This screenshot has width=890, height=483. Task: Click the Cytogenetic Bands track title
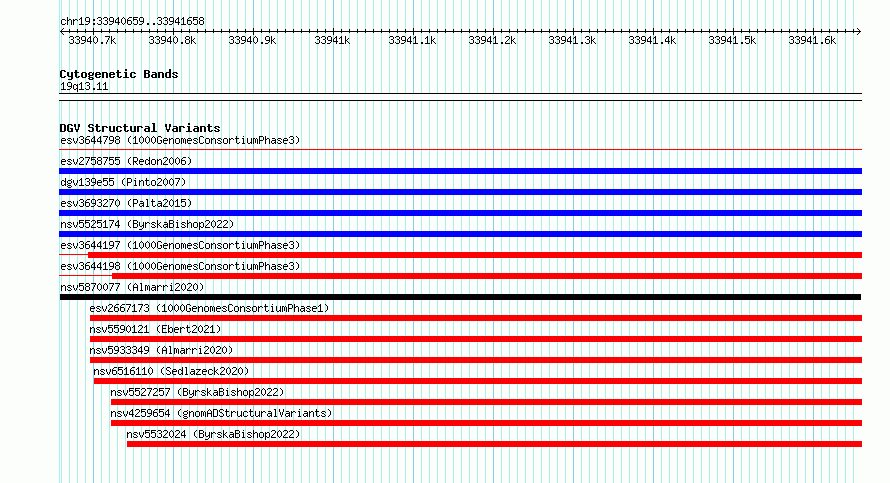pos(119,74)
